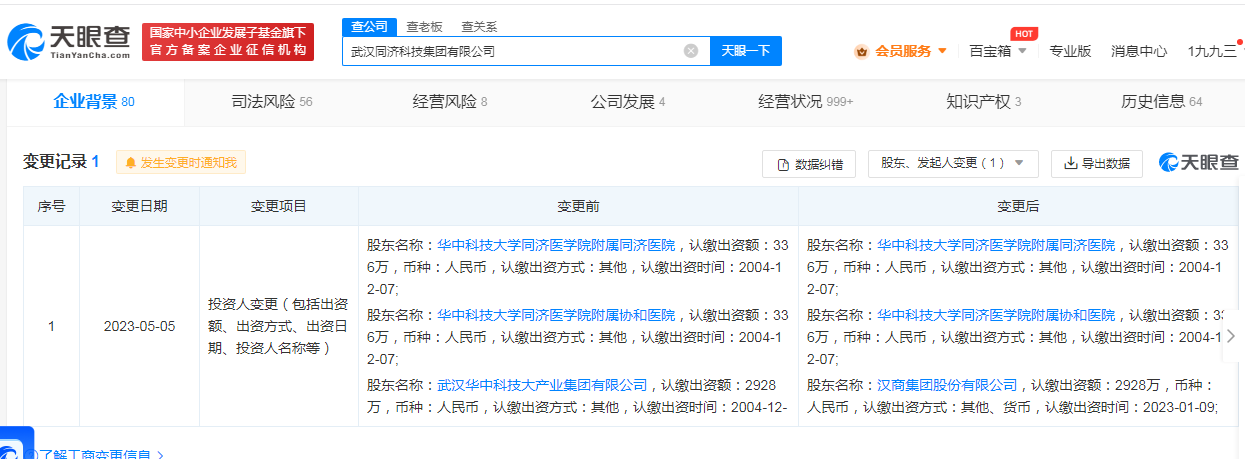Click the 变更前 column header
This screenshot has height=459, width=1245.
coord(578,206)
